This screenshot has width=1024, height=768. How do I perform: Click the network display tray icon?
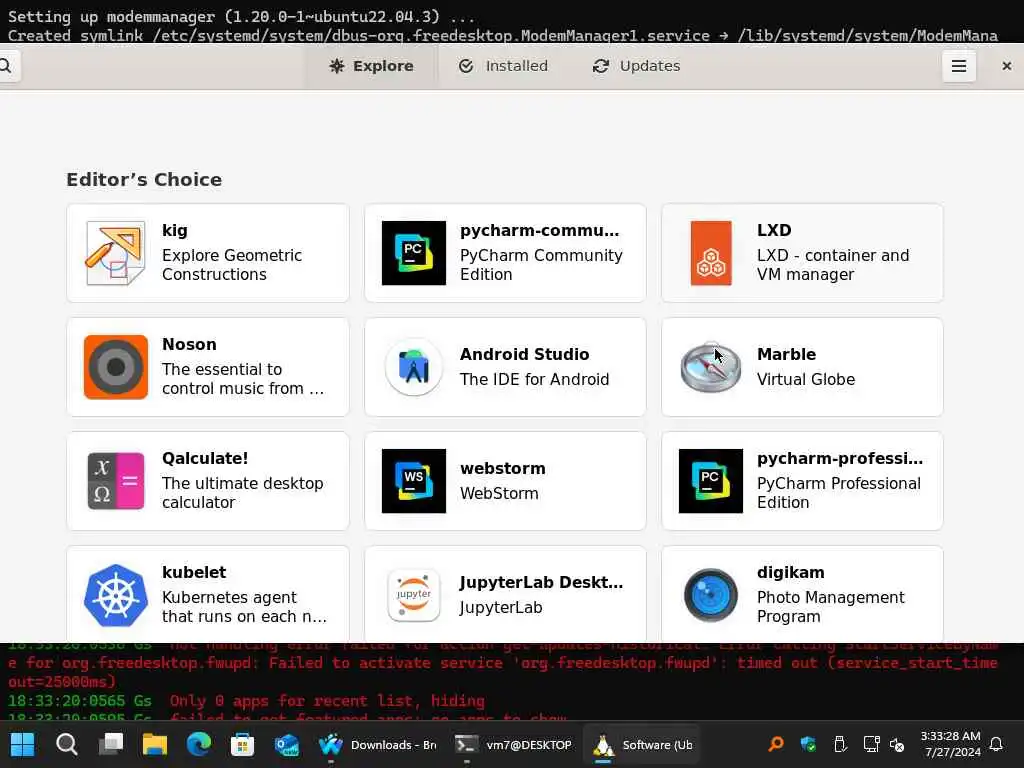coord(871,744)
